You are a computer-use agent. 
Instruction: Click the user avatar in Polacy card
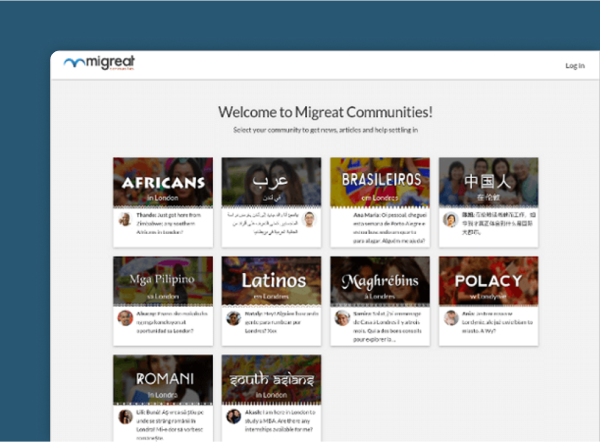(x=451, y=318)
